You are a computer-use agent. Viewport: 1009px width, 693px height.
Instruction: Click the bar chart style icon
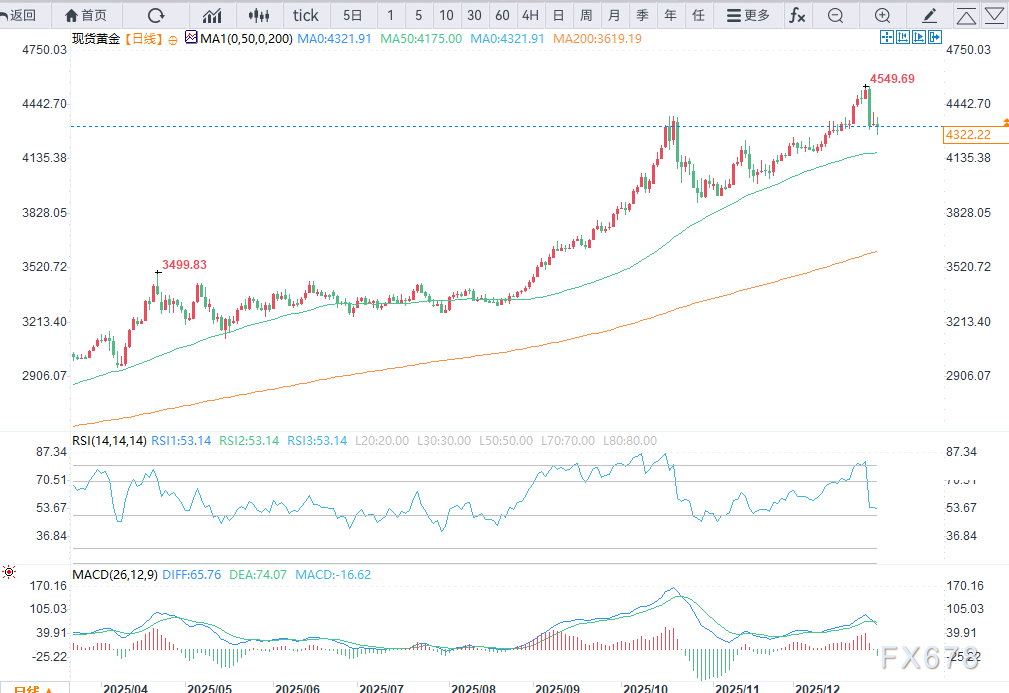[x=212, y=15]
